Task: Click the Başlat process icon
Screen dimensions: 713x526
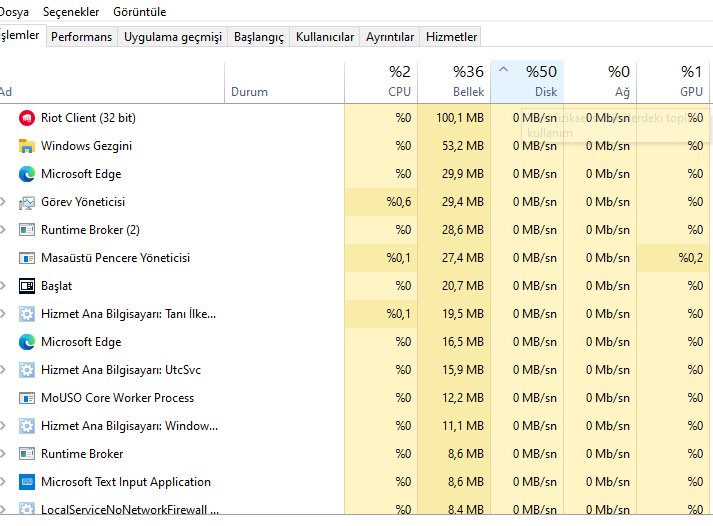Action: tap(27, 286)
